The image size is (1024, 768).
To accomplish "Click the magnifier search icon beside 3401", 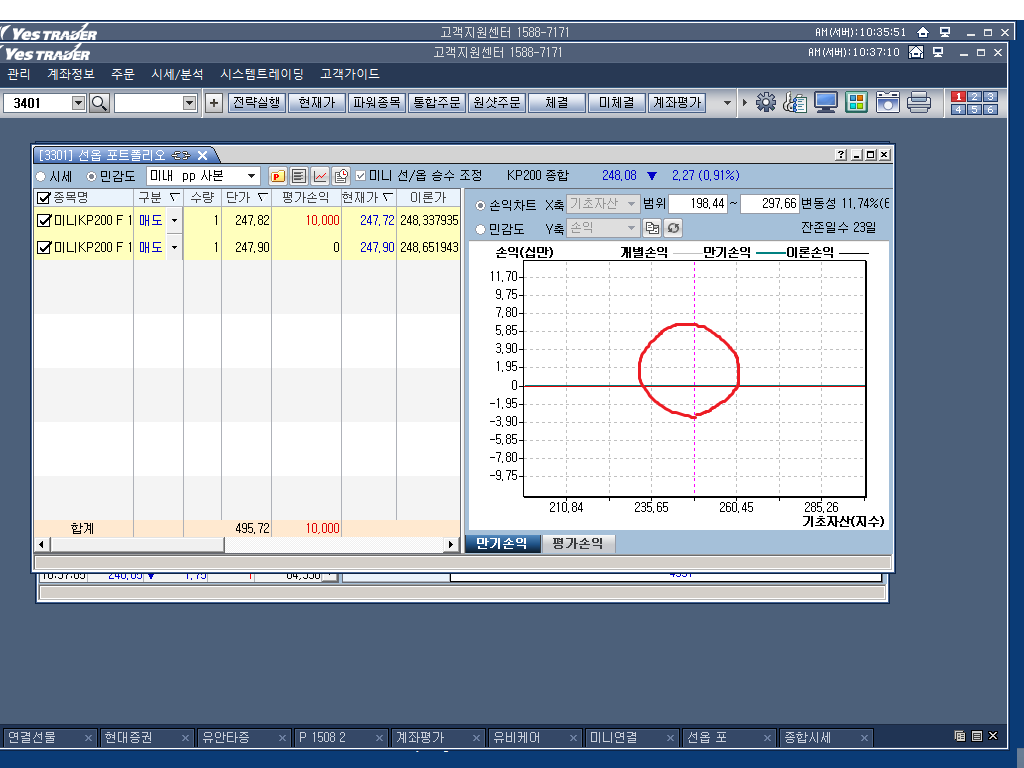I will pyautogui.click(x=99, y=103).
